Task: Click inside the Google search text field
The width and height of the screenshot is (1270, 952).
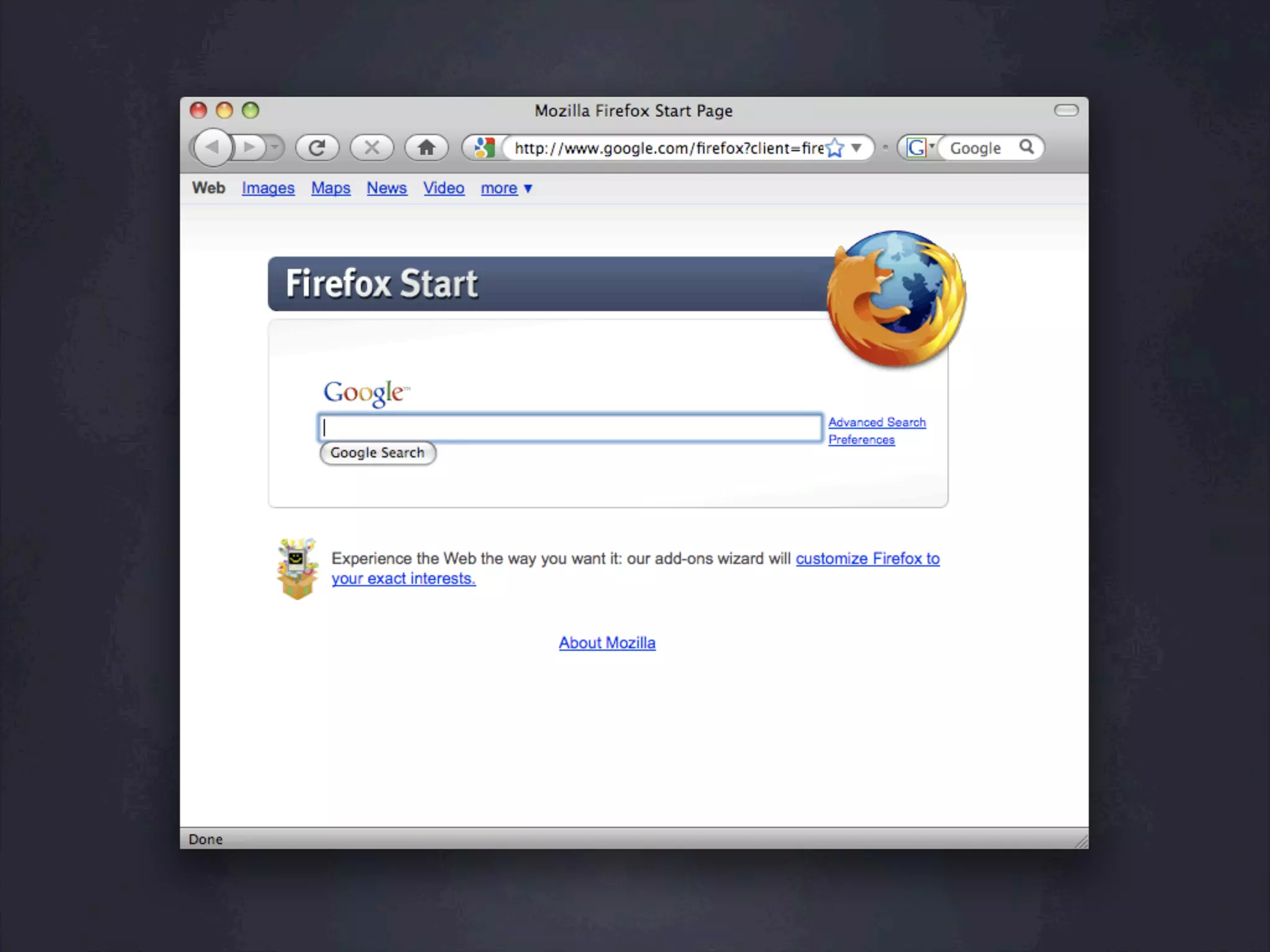Action: pos(571,428)
